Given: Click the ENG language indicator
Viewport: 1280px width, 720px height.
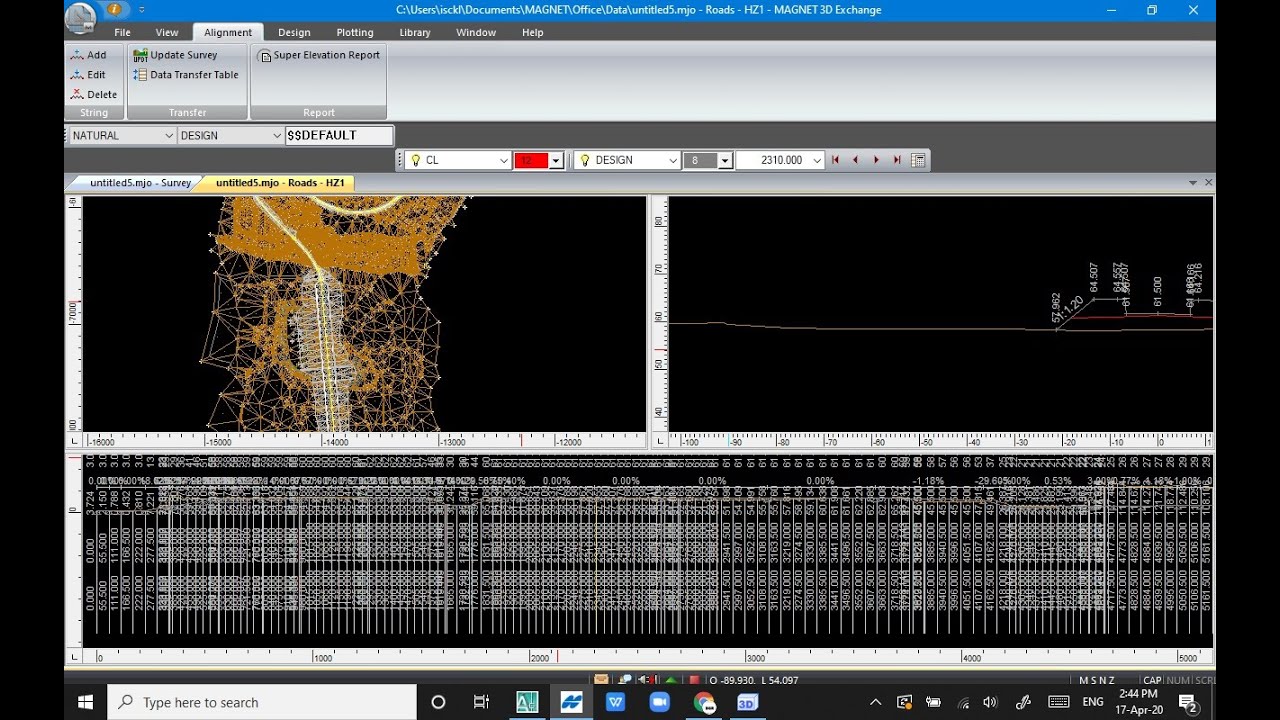Looking at the screenshot, I should point(1093,702).
